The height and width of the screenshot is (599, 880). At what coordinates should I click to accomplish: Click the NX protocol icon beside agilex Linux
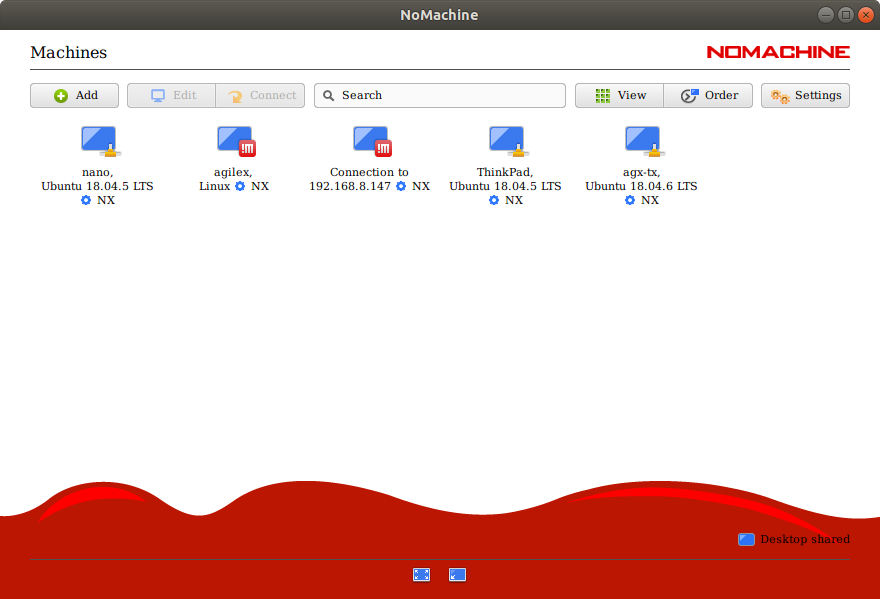tap(240, 186)
